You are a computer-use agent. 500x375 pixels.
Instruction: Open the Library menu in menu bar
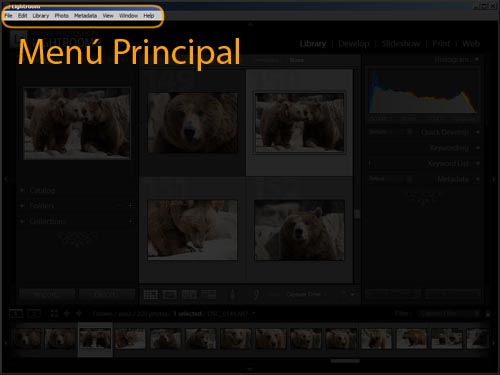41,16
